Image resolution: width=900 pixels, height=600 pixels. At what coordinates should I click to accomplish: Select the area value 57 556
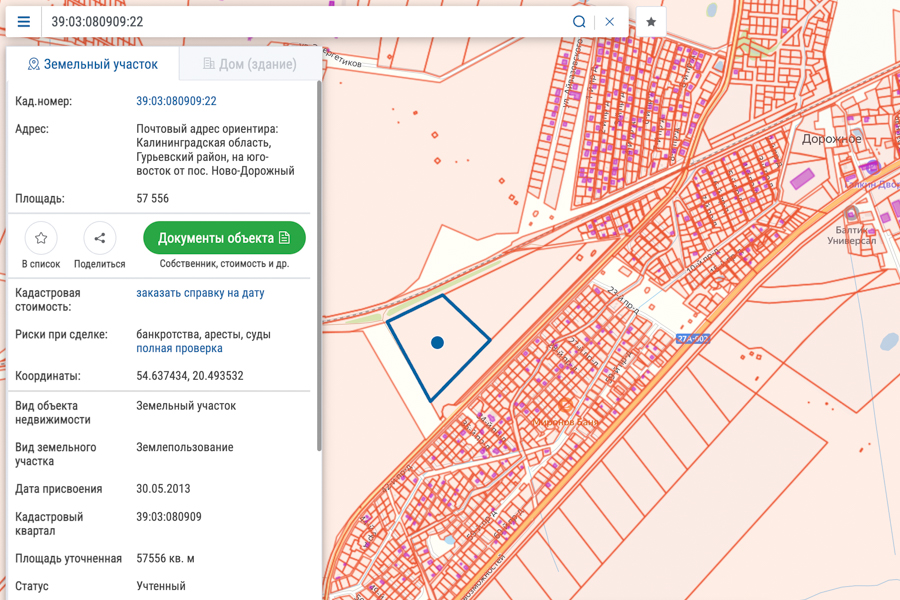153,199
